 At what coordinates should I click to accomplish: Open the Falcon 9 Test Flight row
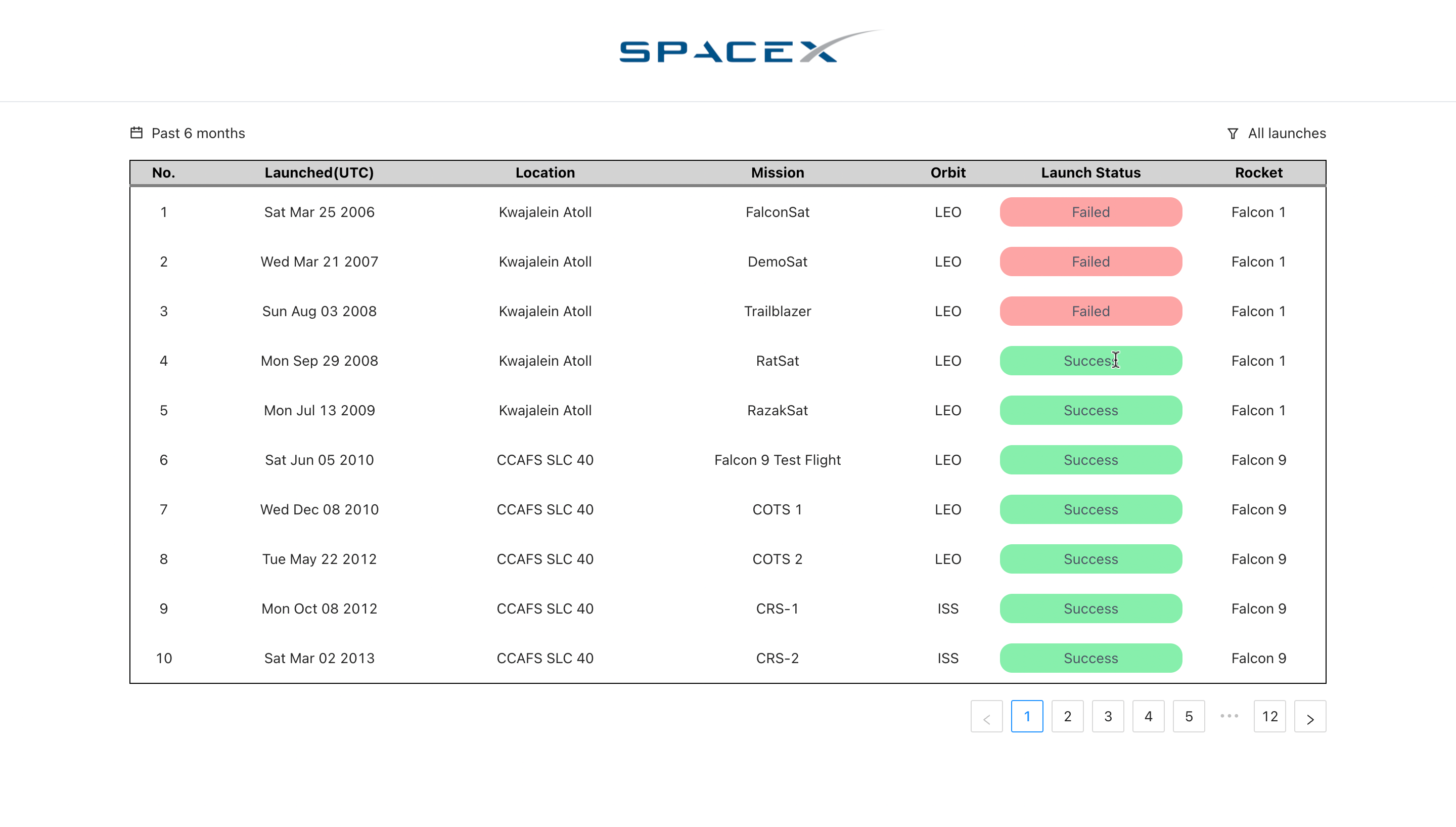pyautogui.click(x=777, y=460)
